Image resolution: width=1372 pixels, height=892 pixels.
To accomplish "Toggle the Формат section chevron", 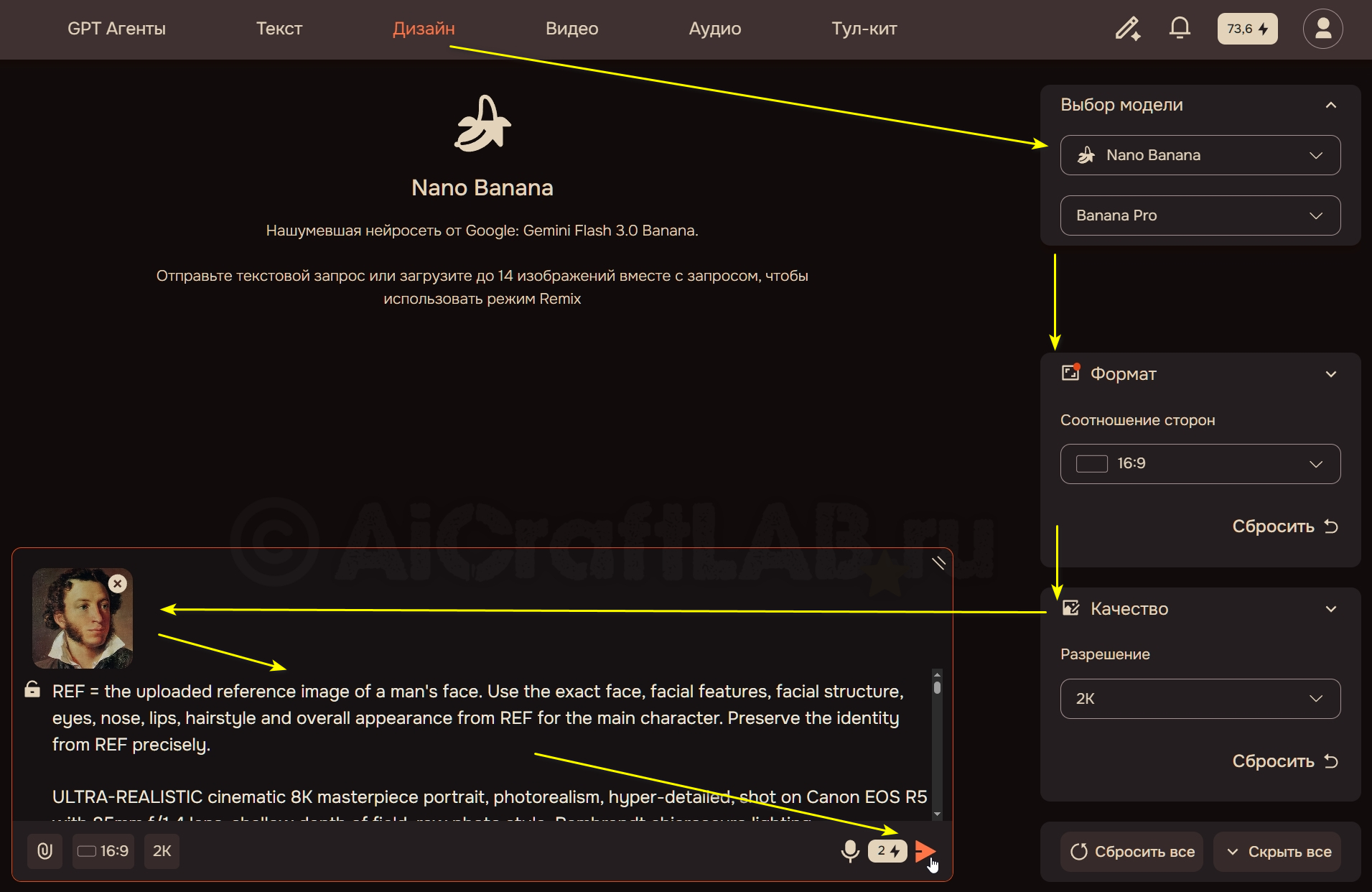I will pos(1331,374).
